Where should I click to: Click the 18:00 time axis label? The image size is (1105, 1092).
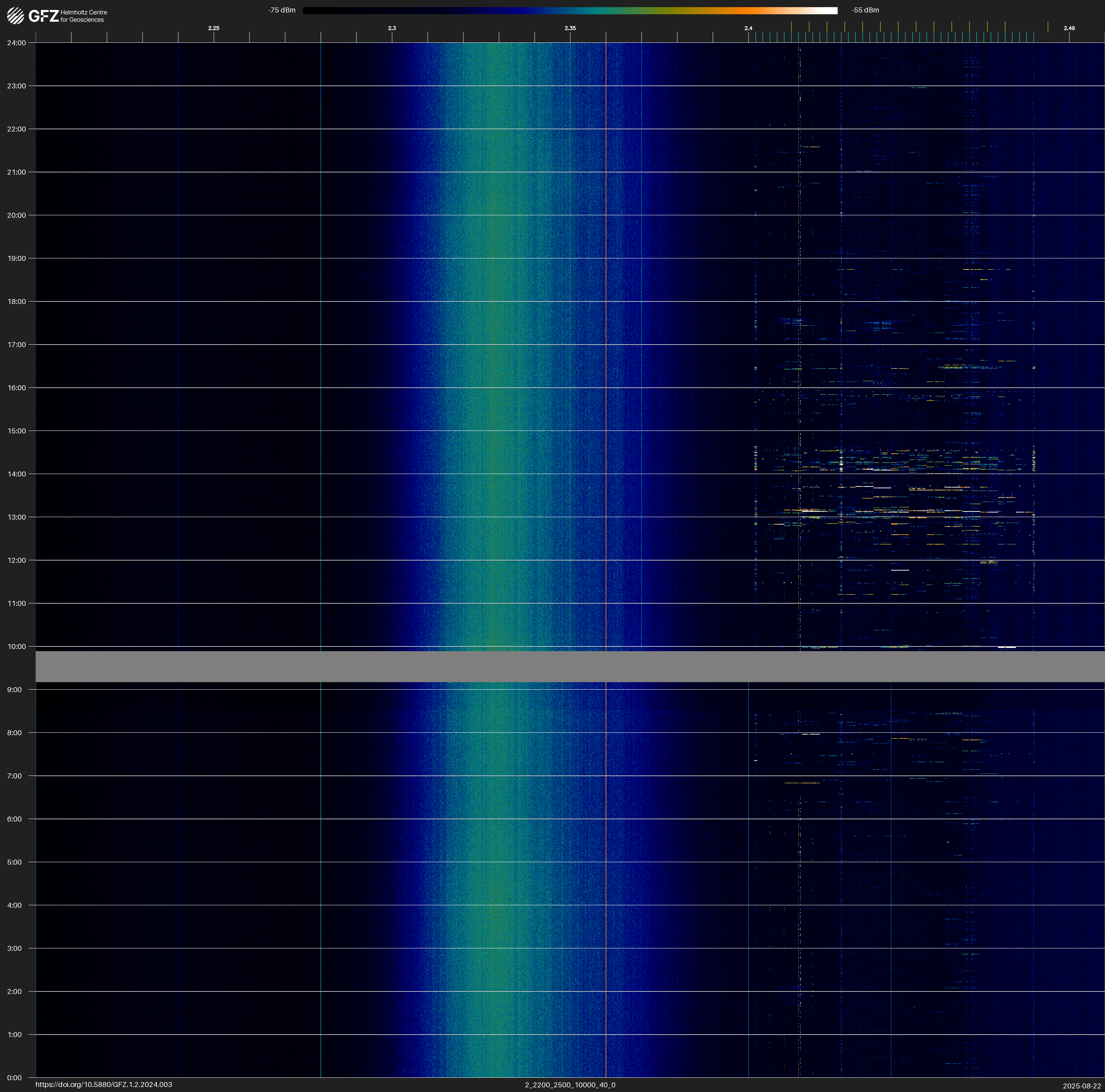(x=16, y=301)
